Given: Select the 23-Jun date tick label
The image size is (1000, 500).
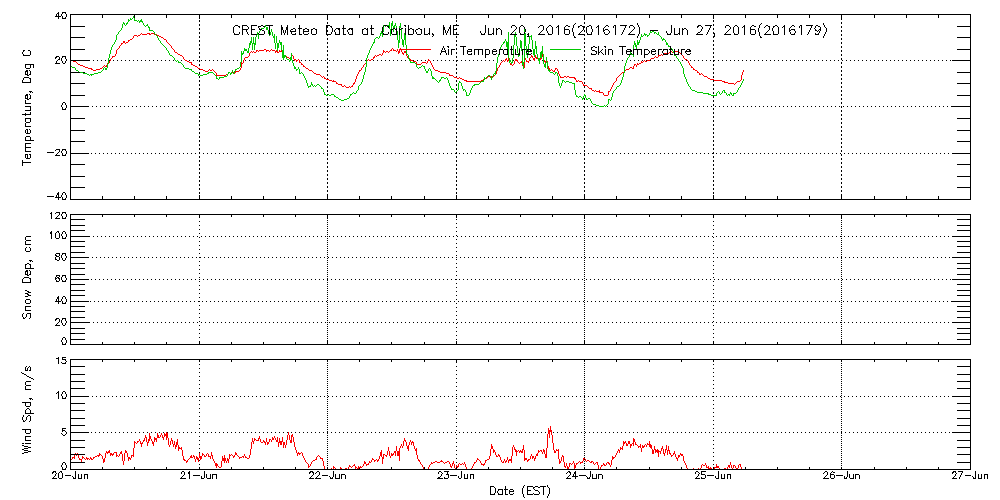Looking at the screenshot, I should tap(456, 476).
